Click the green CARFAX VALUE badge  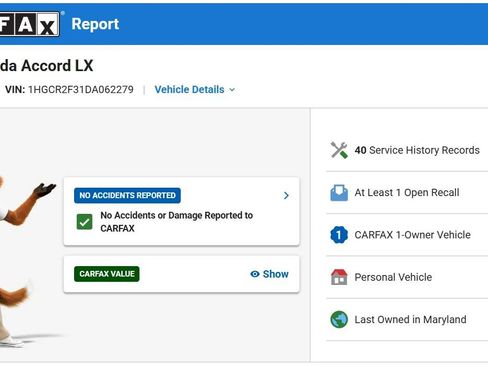click(107, 274)
